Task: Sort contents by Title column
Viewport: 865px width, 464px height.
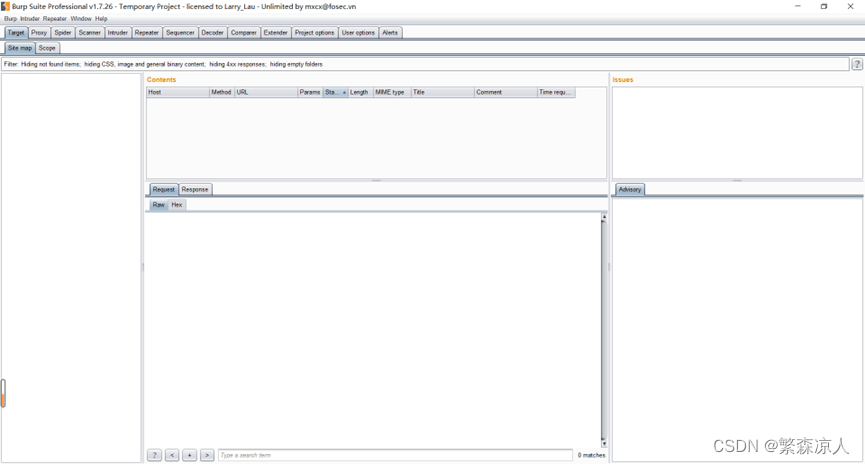Action: click(443, 92)
